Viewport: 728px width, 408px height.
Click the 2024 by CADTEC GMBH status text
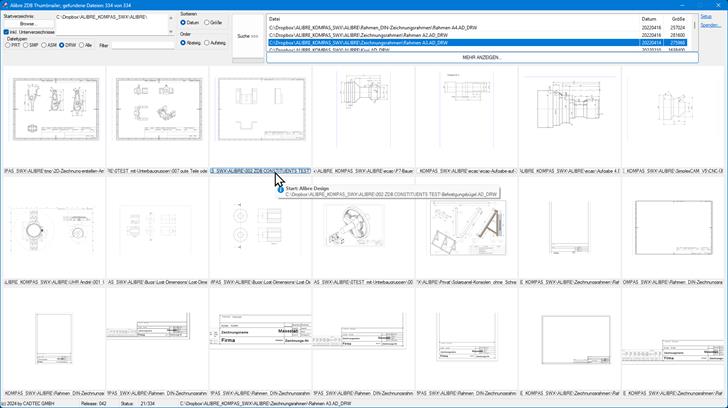pyautogui.click(x=28, y=404)
